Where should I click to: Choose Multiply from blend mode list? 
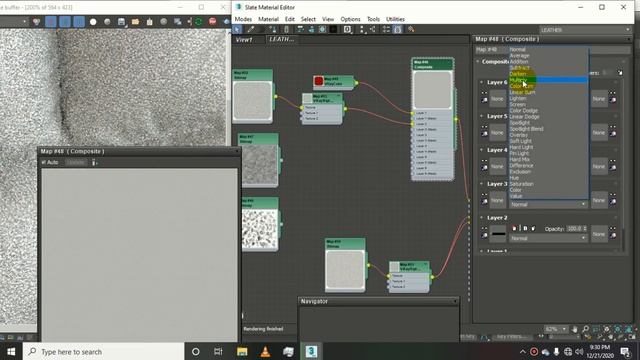tap(549, 80)
